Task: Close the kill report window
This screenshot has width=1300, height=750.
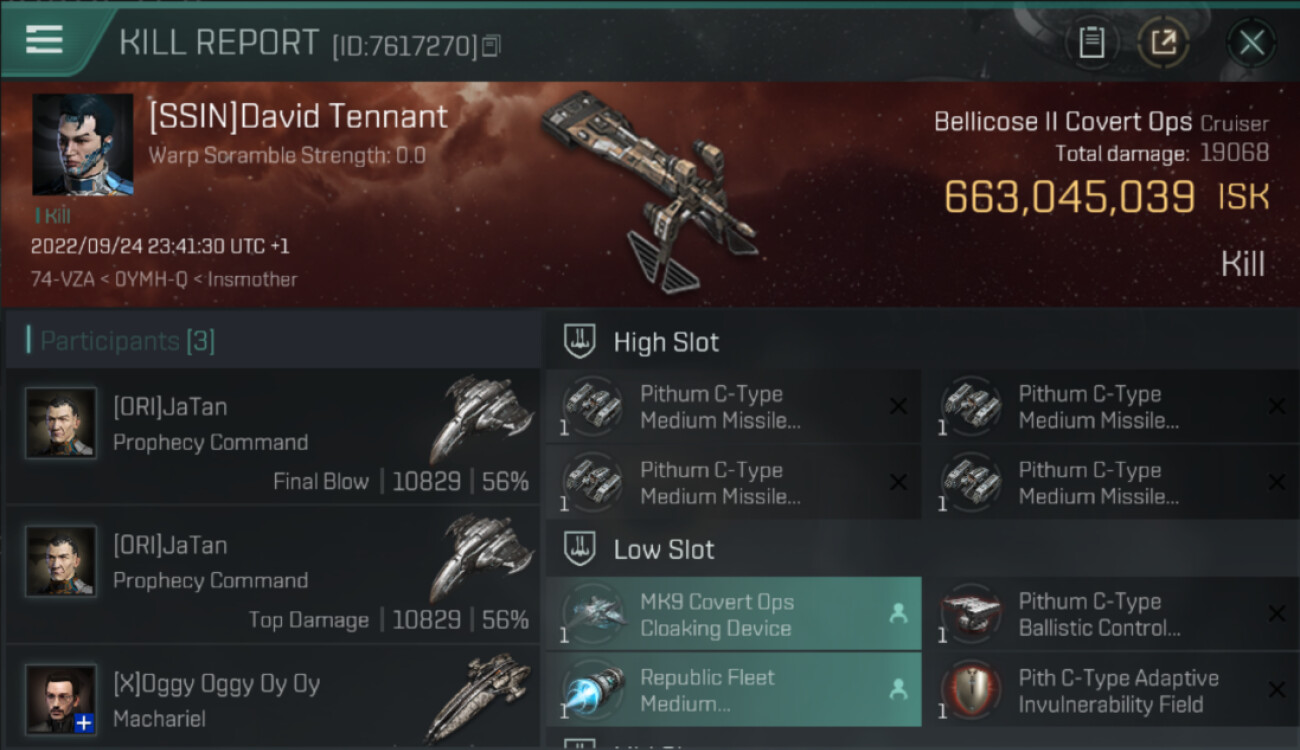Action: [1252, 43]
